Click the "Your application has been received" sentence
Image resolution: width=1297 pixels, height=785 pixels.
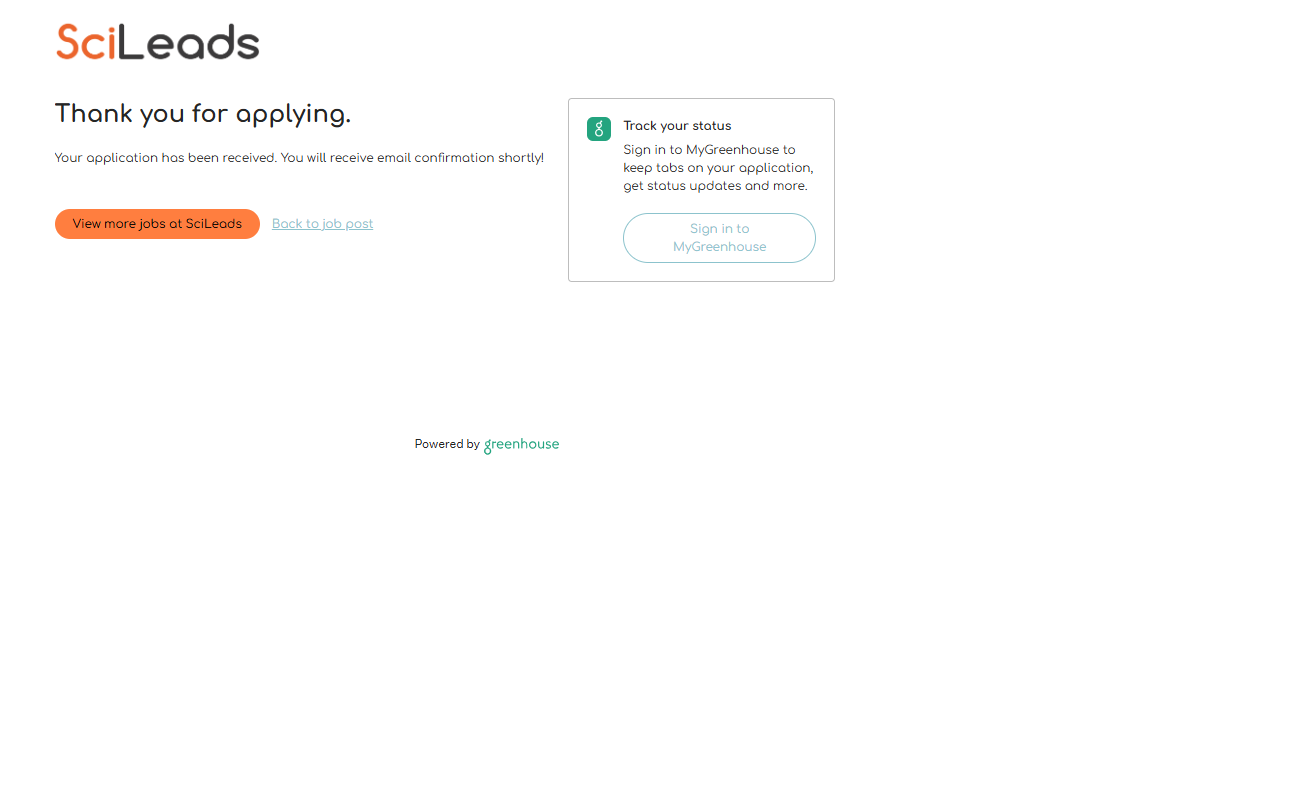click(165, 158)
